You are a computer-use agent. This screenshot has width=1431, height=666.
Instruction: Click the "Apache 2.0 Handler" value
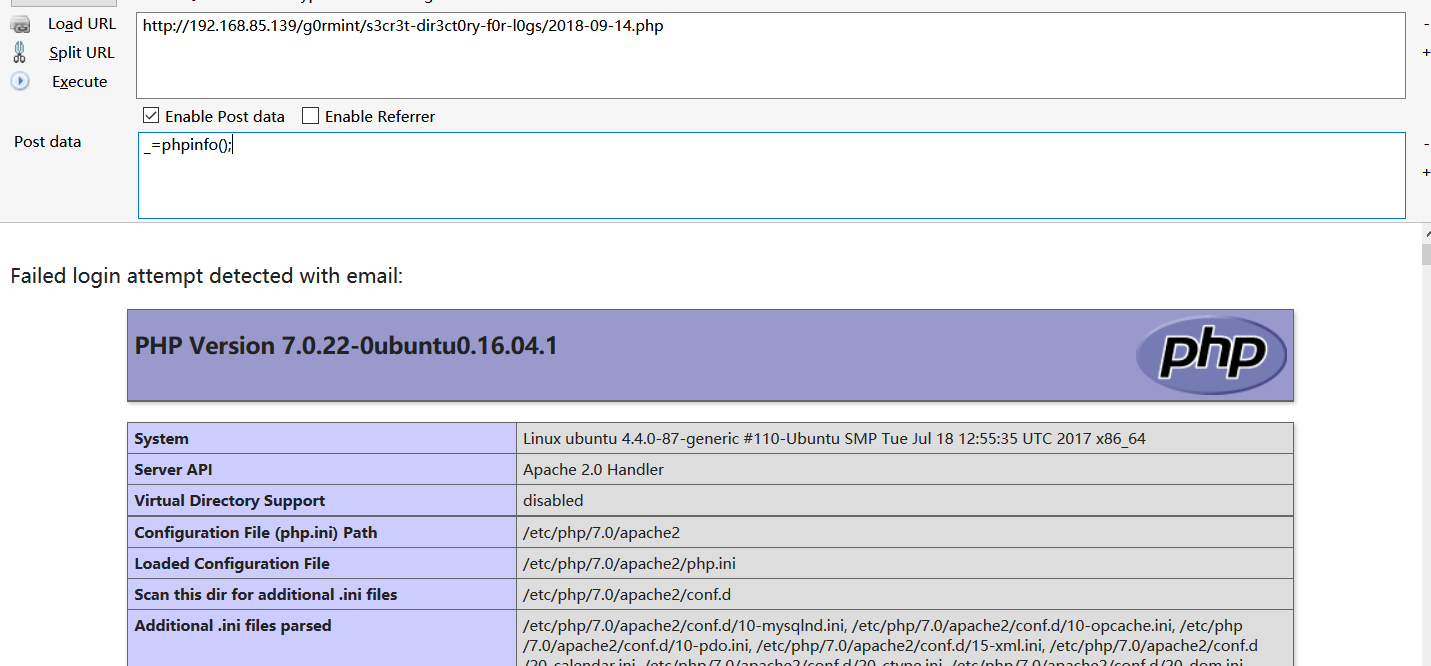(593, 470)
